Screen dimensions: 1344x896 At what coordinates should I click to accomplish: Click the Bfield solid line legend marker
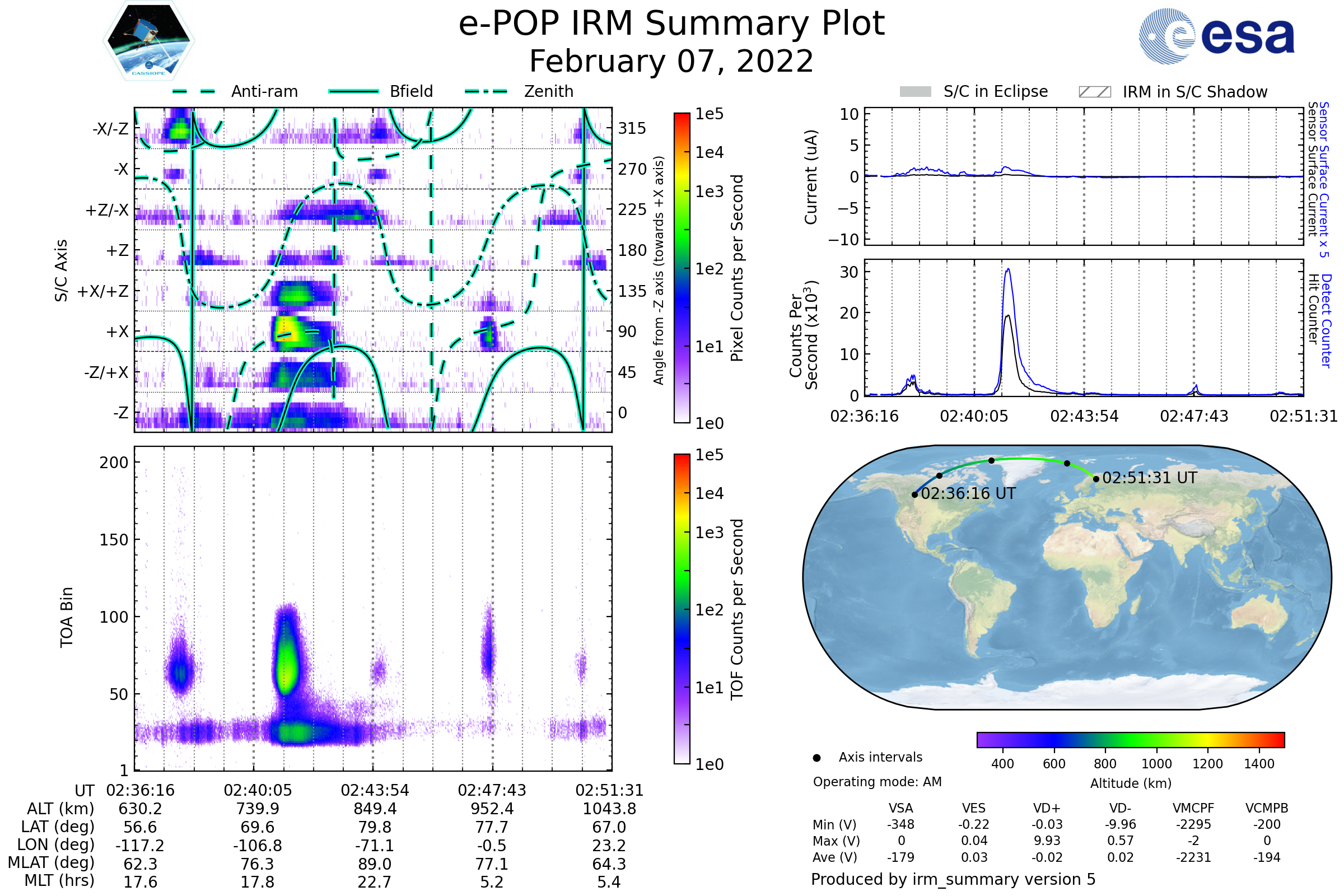353,91
